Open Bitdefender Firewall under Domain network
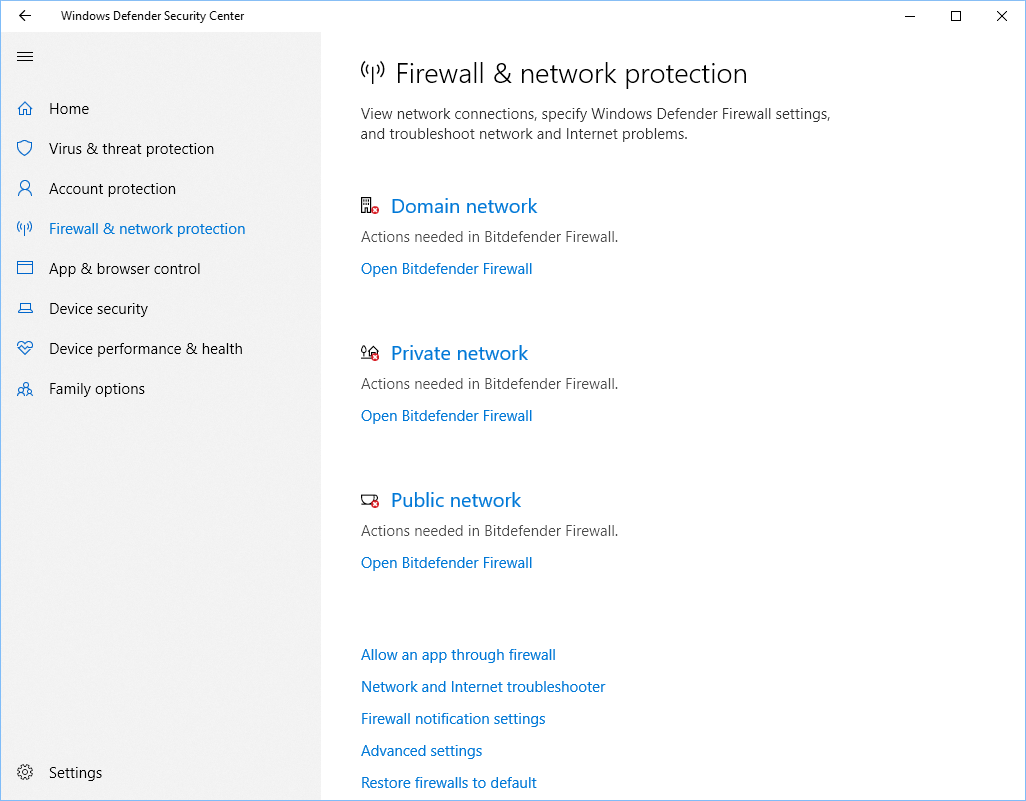The image size is (1026, 801). 447,269
